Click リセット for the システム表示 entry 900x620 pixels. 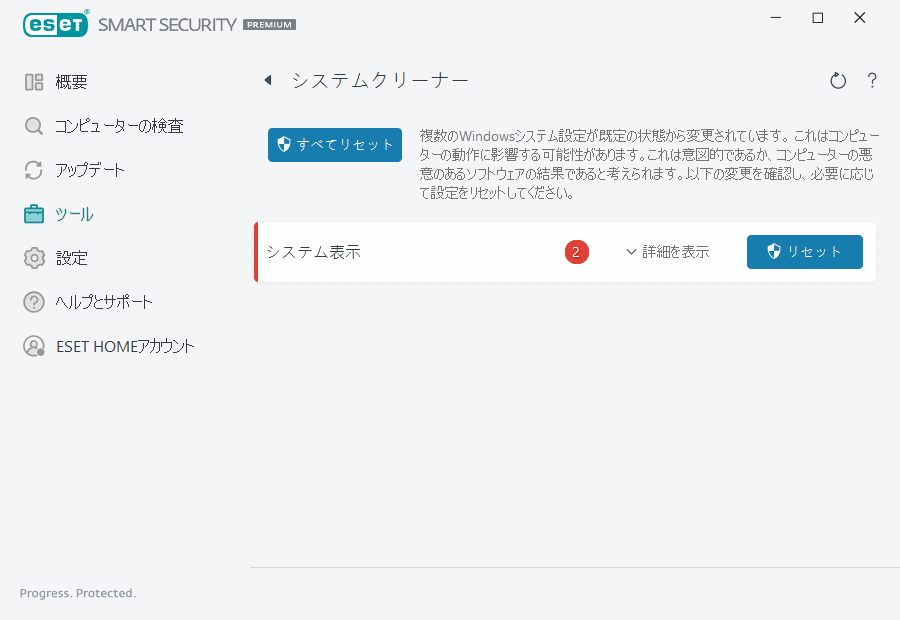tap(804, 252)
